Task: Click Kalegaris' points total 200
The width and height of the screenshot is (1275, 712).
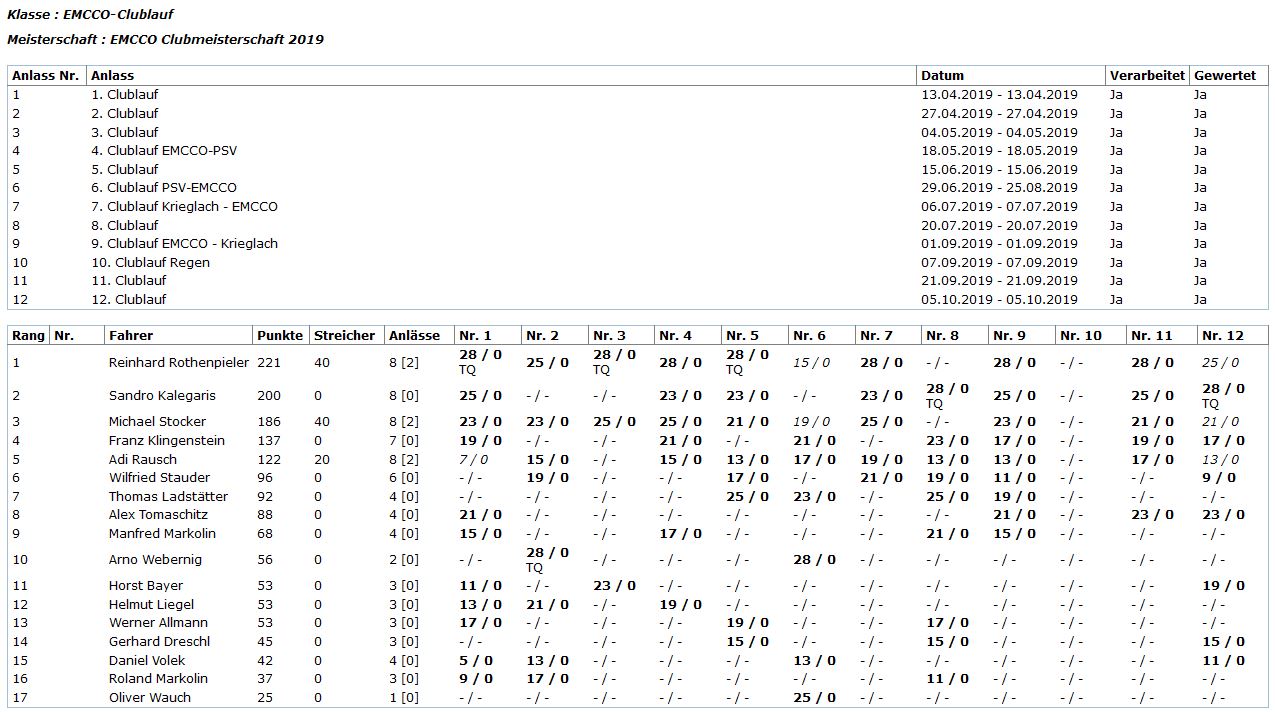Action: tap(269, 396)
